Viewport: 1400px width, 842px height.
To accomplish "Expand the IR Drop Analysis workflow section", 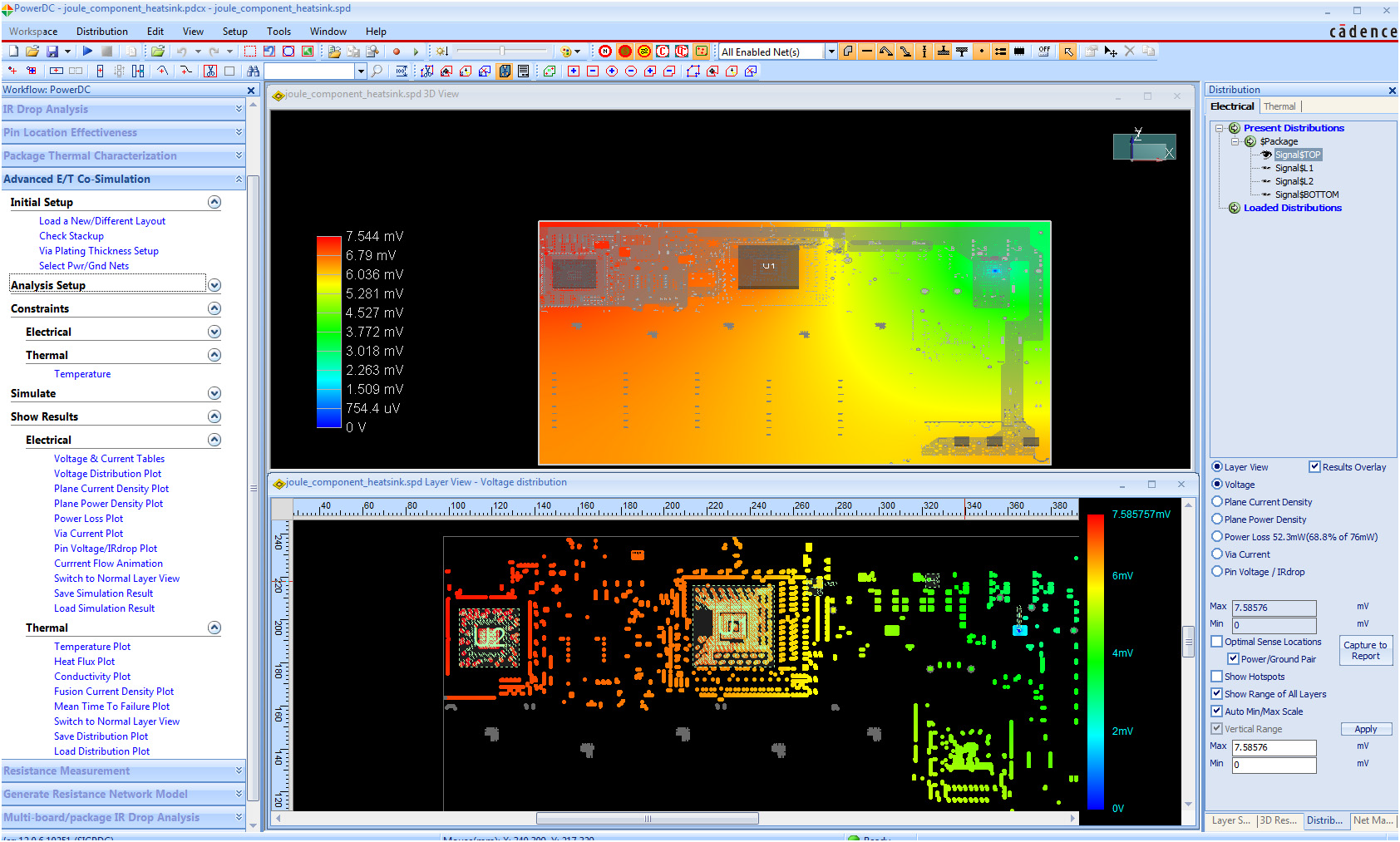I will click(239, 109).
